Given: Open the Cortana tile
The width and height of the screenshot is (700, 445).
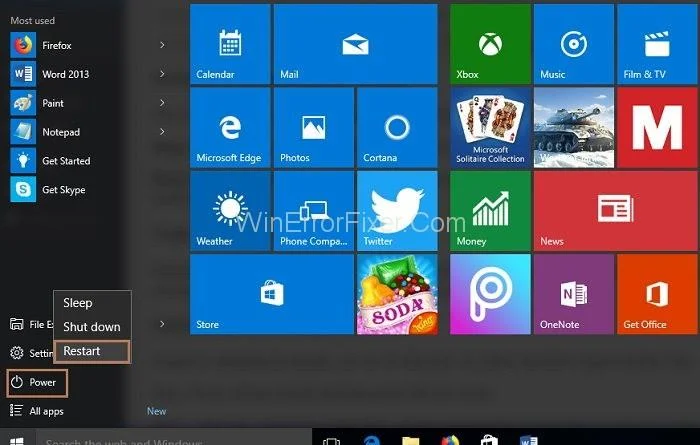Looking at the screenshot, I should 397,128.
